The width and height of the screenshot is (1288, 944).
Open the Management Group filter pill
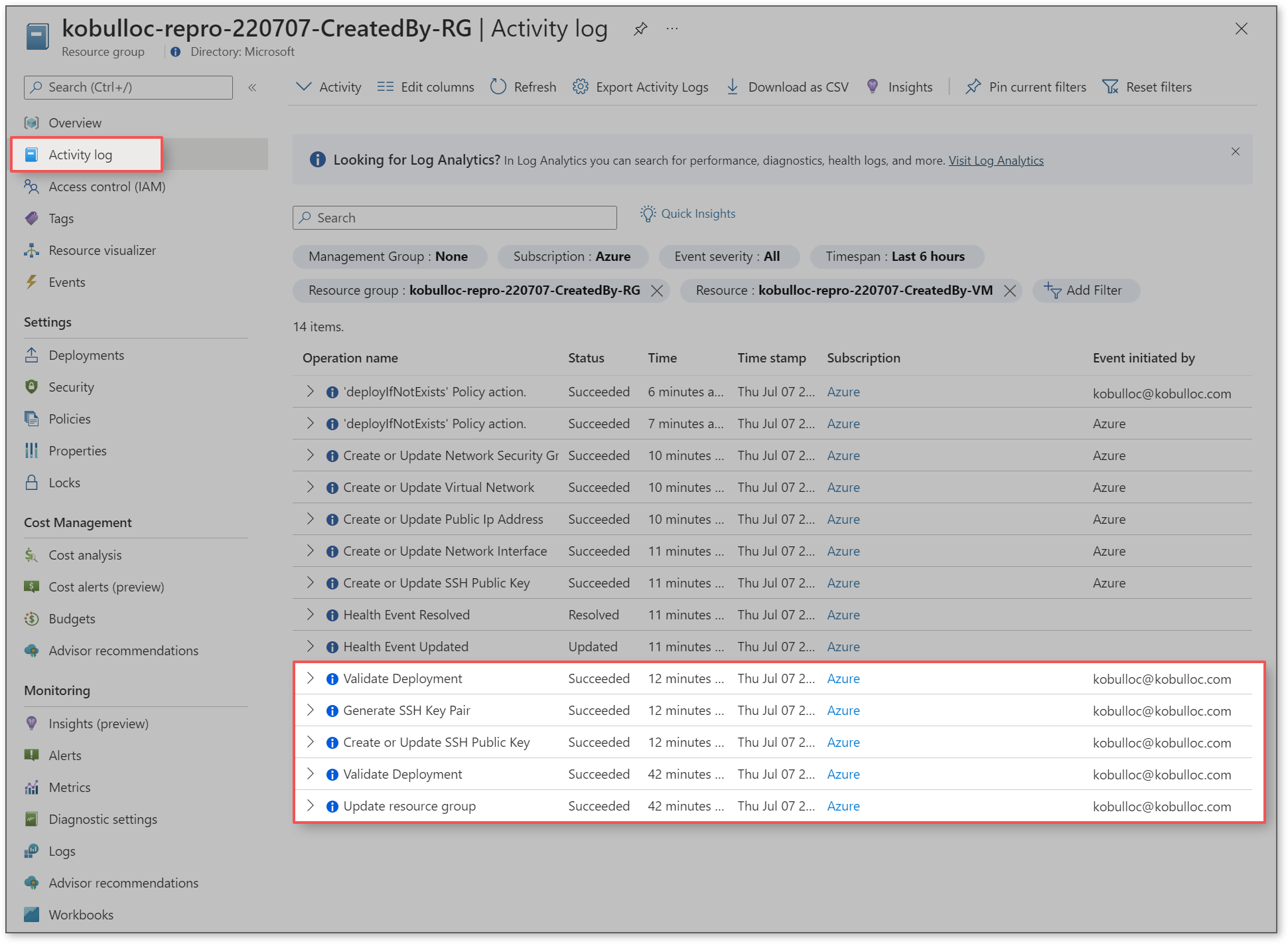[x=390, y=257]
